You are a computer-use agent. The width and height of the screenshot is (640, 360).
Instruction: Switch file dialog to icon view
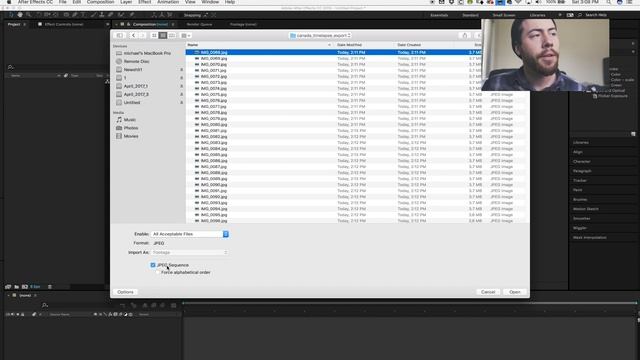(154, 36)
